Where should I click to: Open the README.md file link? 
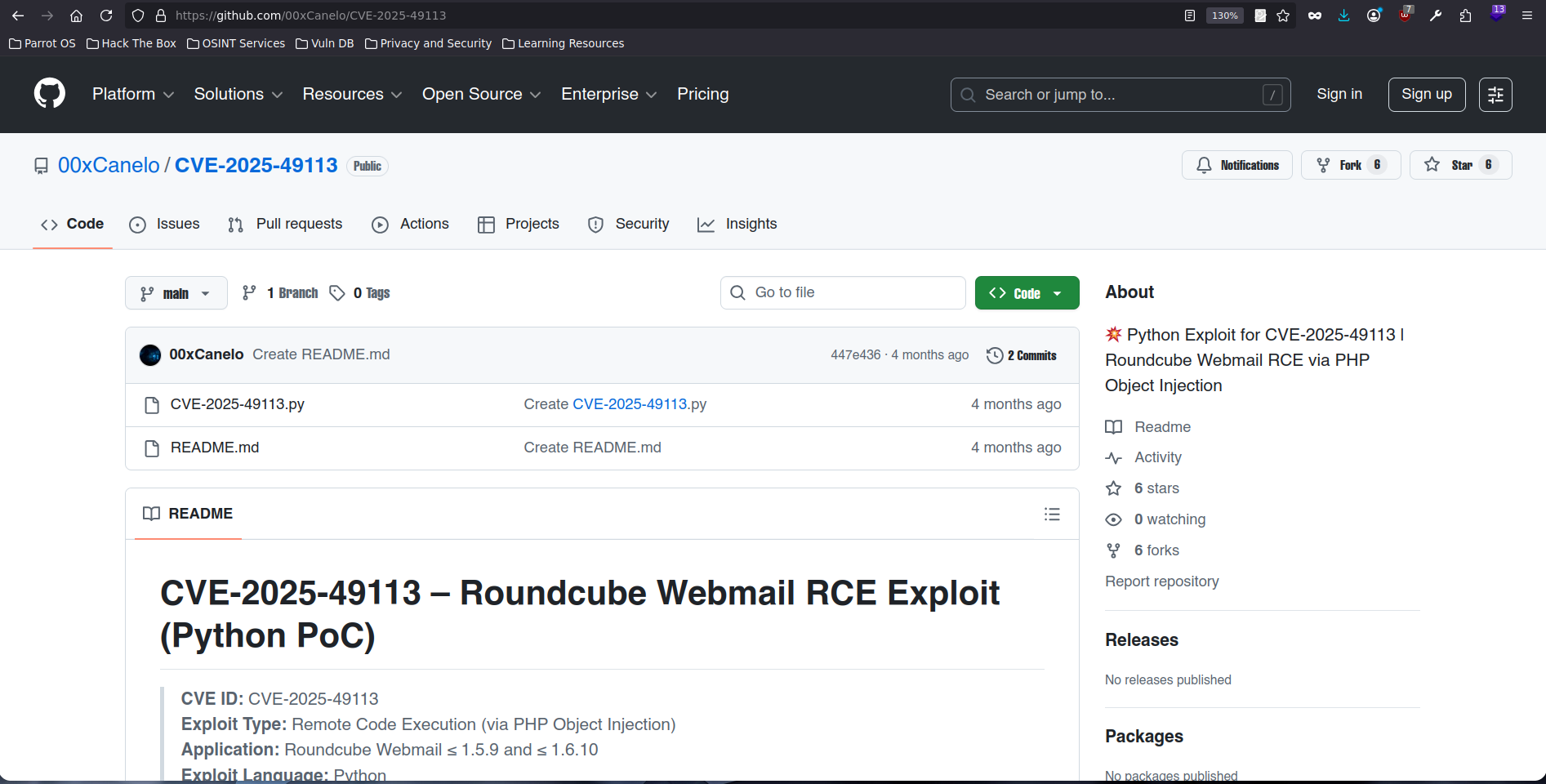click(x=215, y=448)
